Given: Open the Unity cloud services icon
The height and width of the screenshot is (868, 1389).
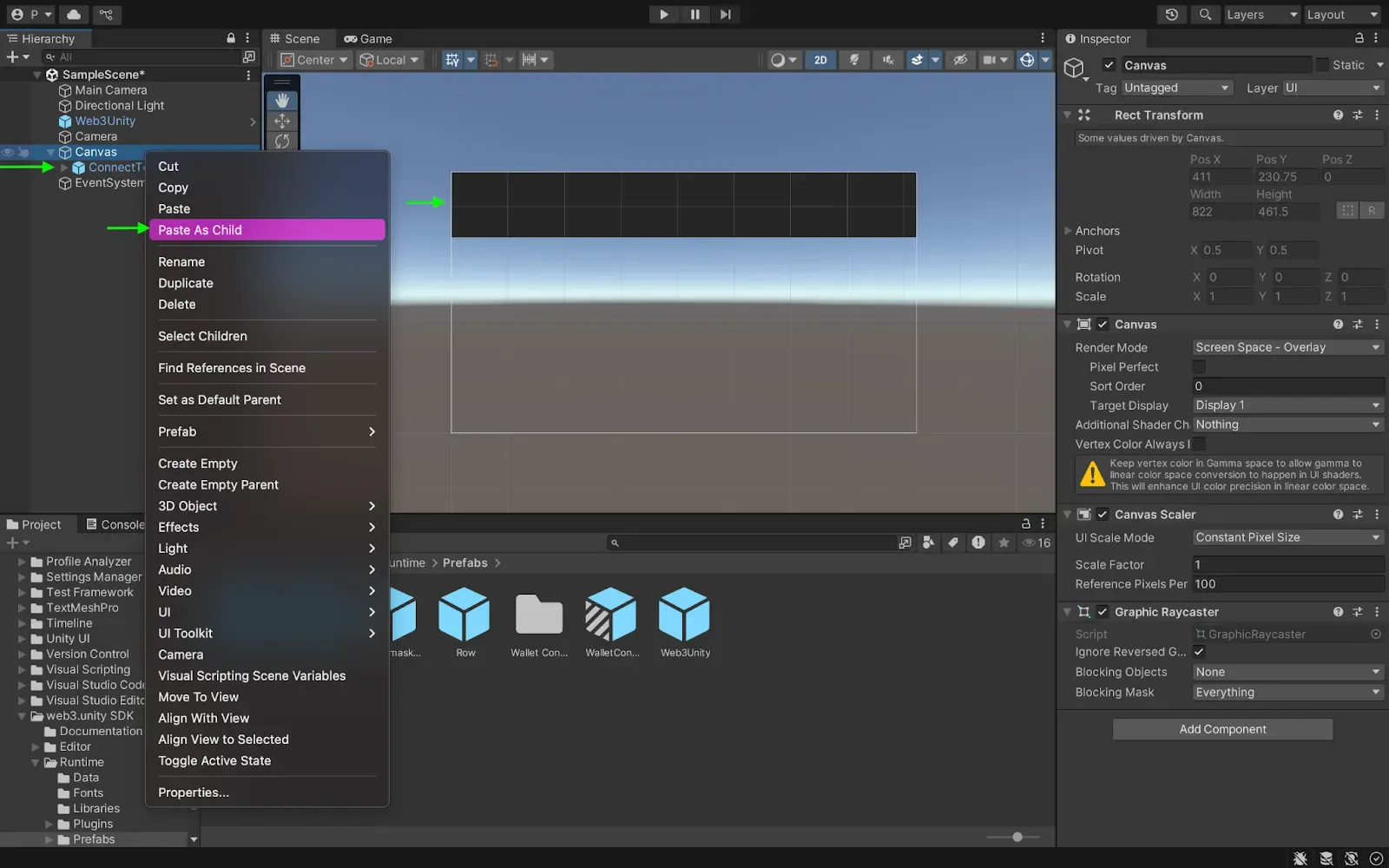Looking at the screenshot, I should click(x=74, y=15).
